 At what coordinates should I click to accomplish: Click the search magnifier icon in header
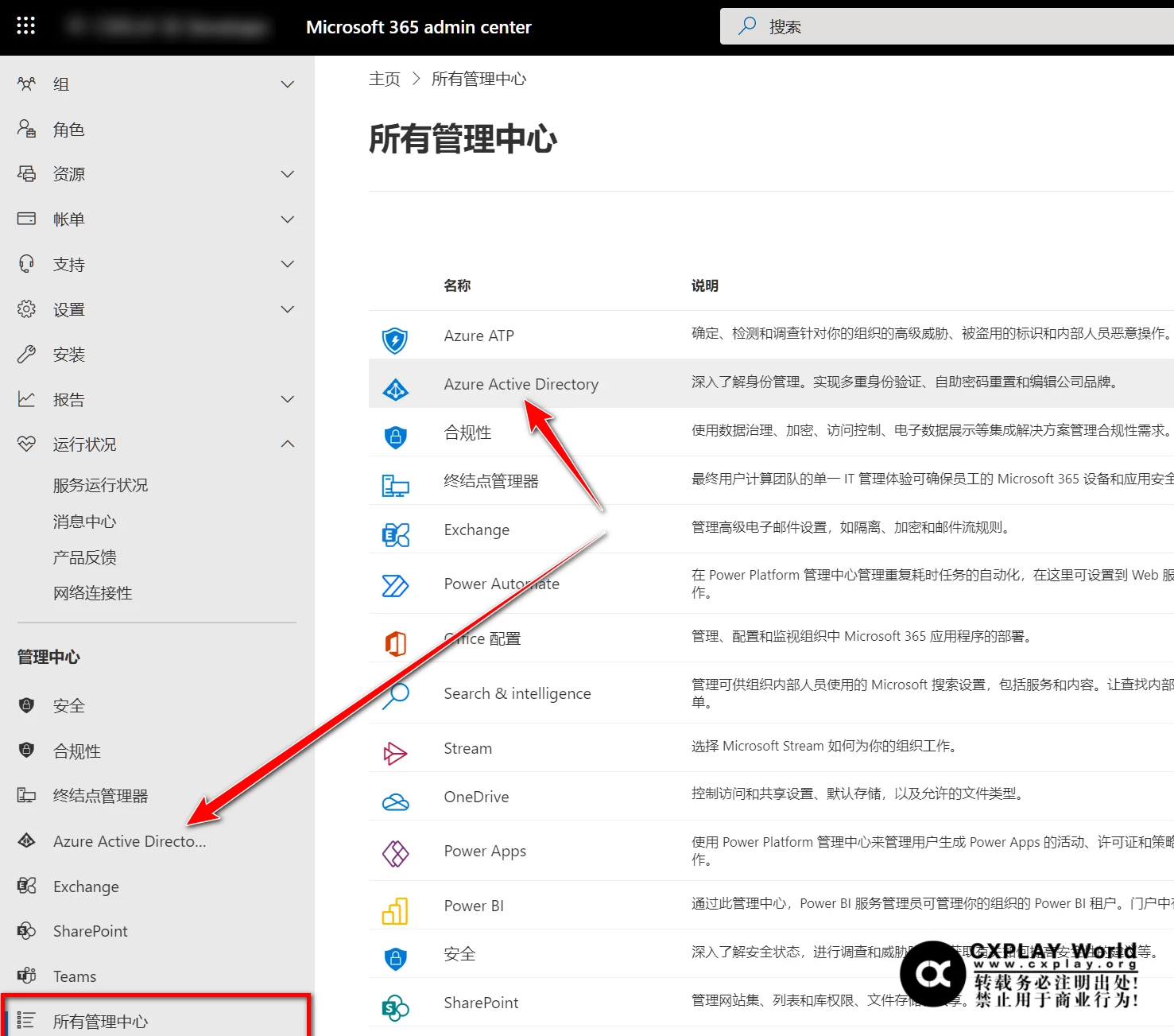coord(747,26)
